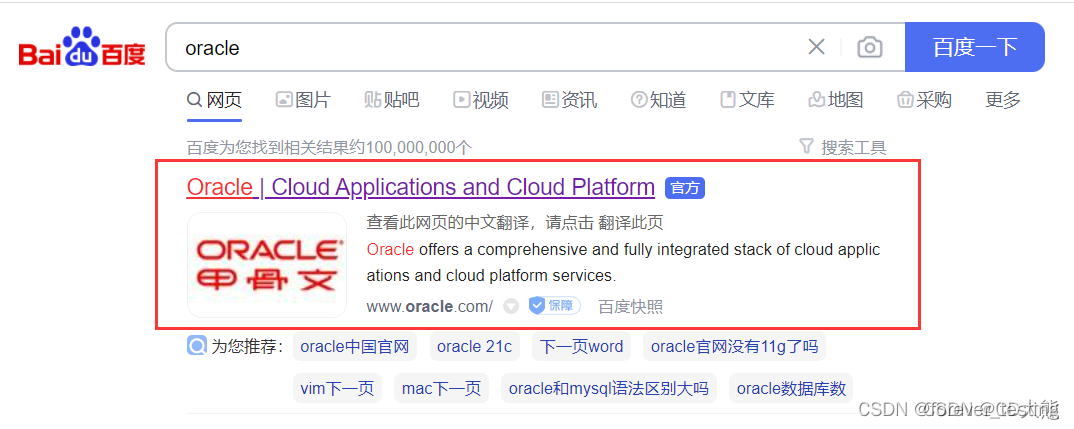
Task: Open 搜索工具 filter options
Action: click(x=842, y=147)
